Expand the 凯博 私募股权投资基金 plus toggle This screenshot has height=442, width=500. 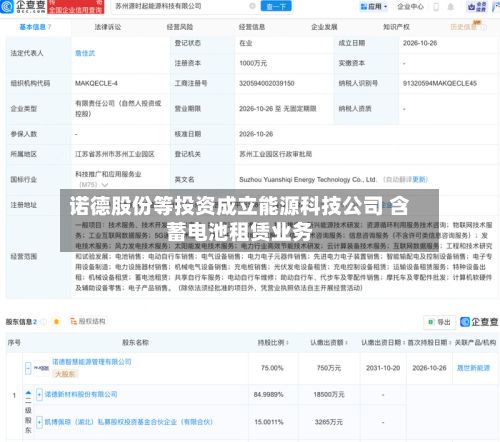(x=39, y=422)
